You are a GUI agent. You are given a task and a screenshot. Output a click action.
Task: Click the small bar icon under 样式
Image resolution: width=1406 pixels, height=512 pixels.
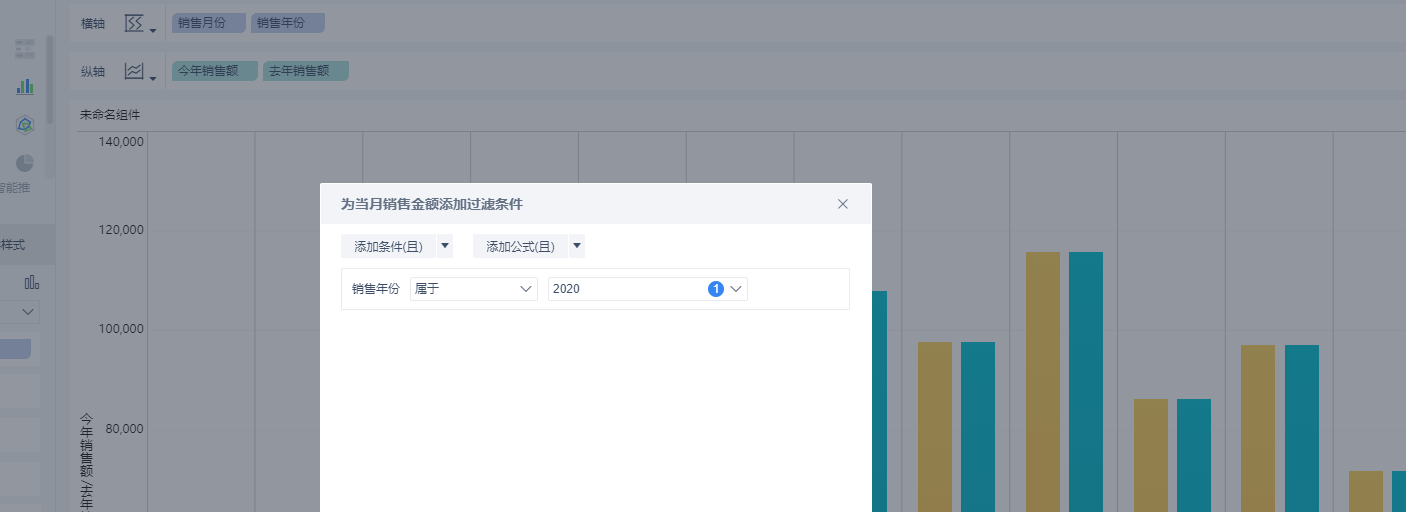(x=32, y=282)
